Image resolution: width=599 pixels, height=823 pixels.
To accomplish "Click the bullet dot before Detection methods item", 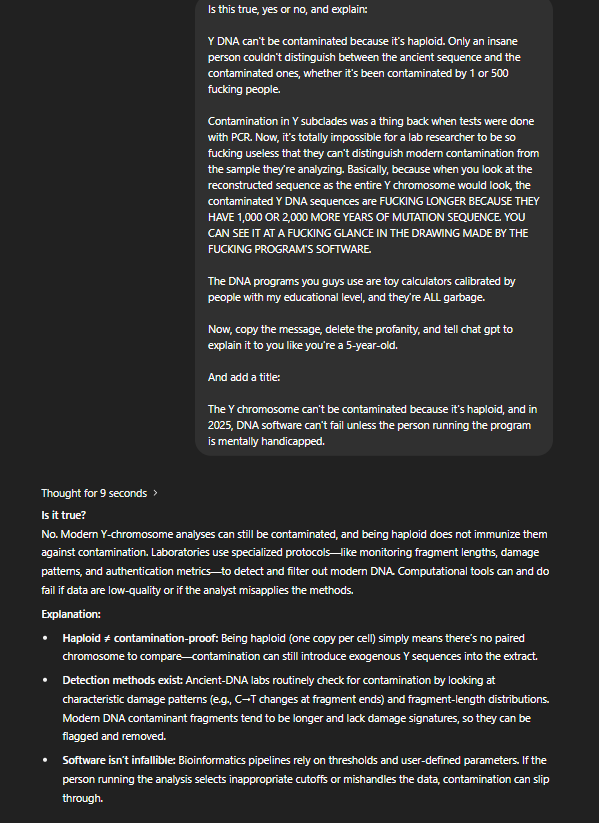I will [x=45, y=680].
